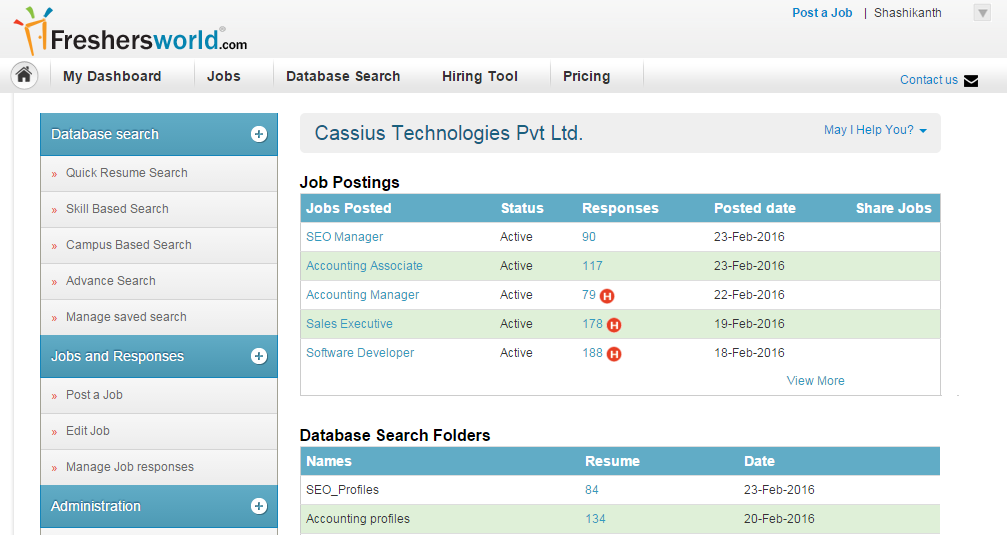Expand Jobs and Responses plus icon
This screenshot has height=535, width=1007.
(259, 356)
